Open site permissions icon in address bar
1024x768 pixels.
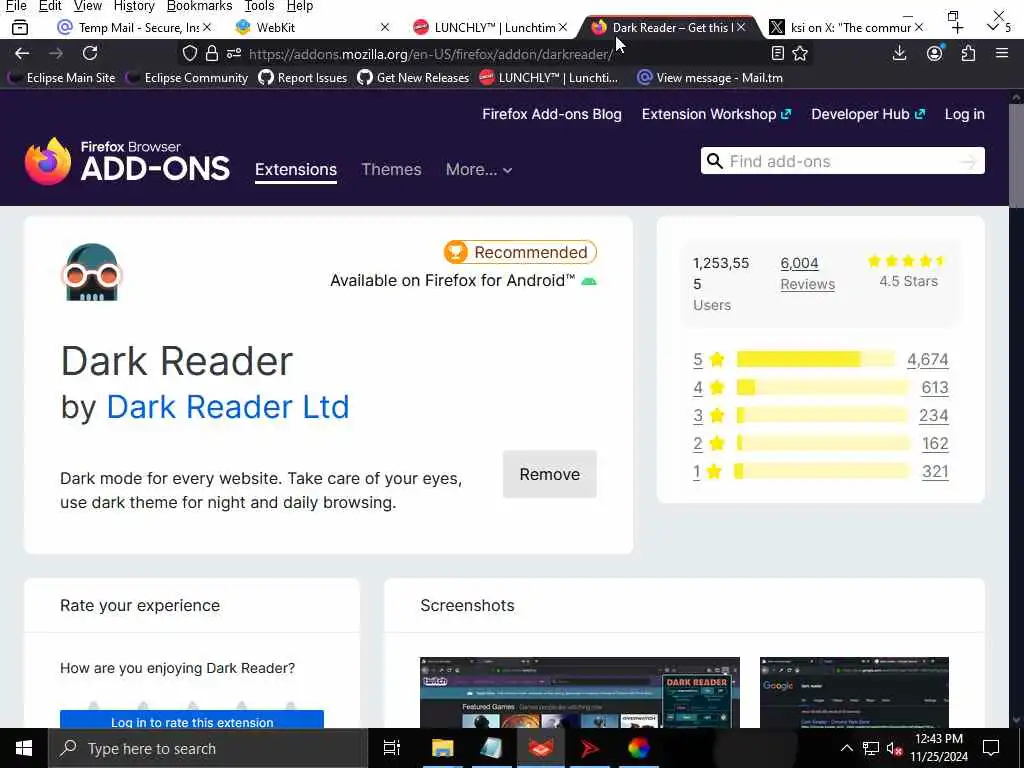coord(234,54)
